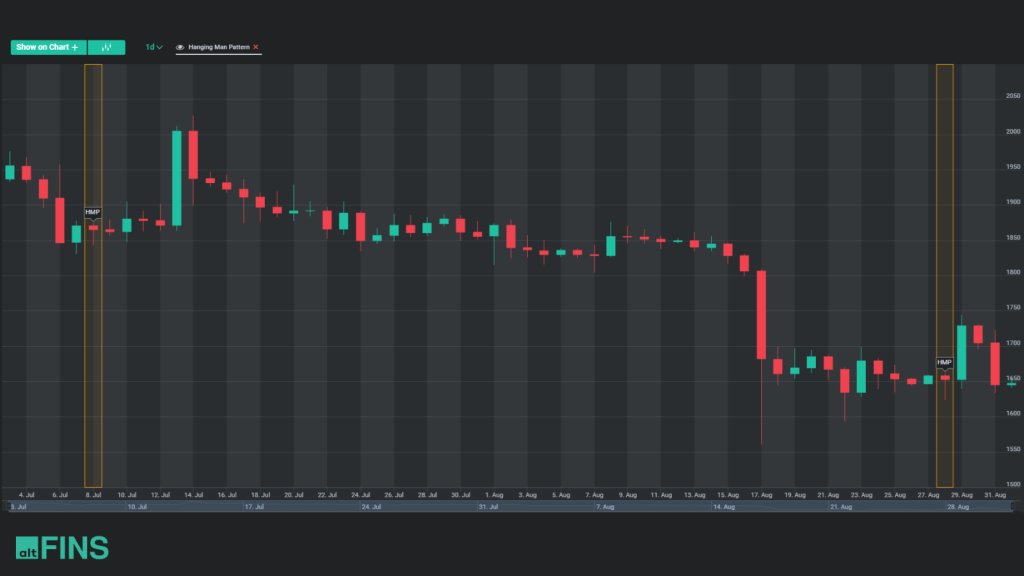This screenshot has height=576, width=1024.
Task: Open the candlestick chart type button
Action: [x=106, y=47]
